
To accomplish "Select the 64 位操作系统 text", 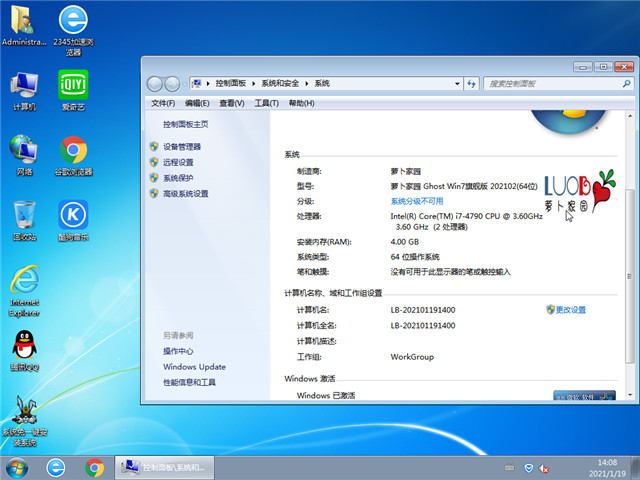I will pos(415,257).
